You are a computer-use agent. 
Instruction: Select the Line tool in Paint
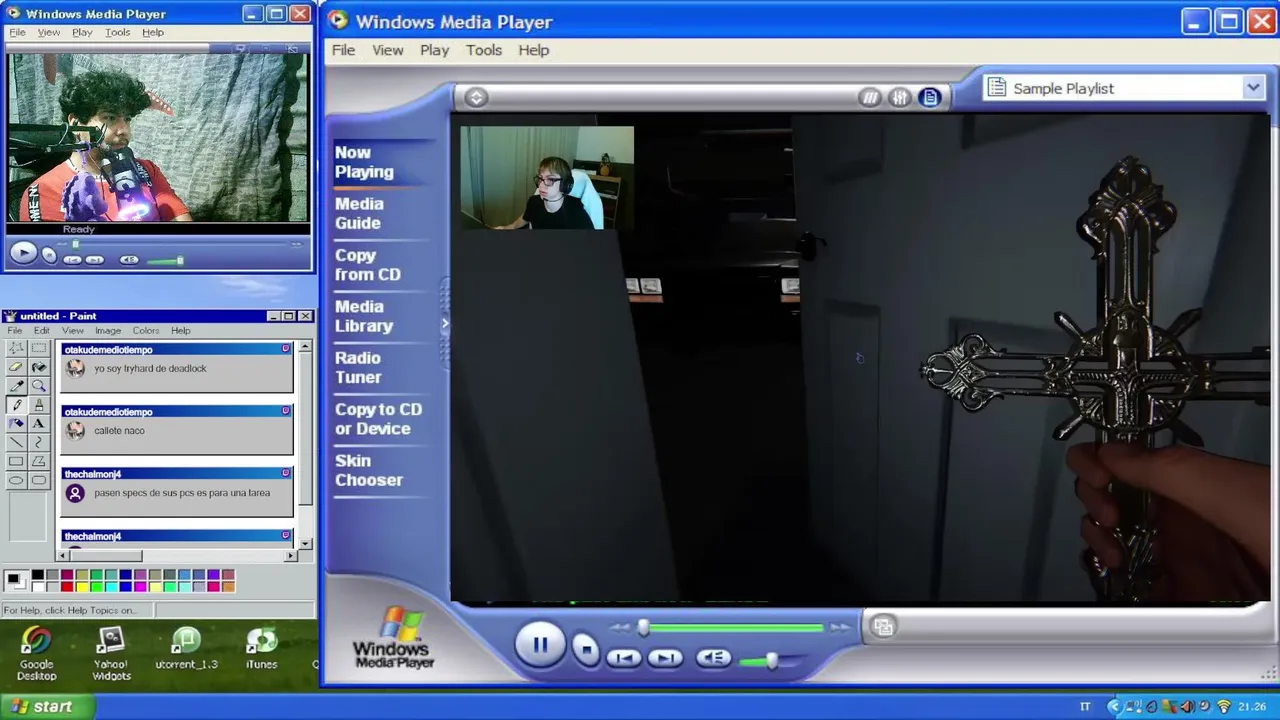16,443
